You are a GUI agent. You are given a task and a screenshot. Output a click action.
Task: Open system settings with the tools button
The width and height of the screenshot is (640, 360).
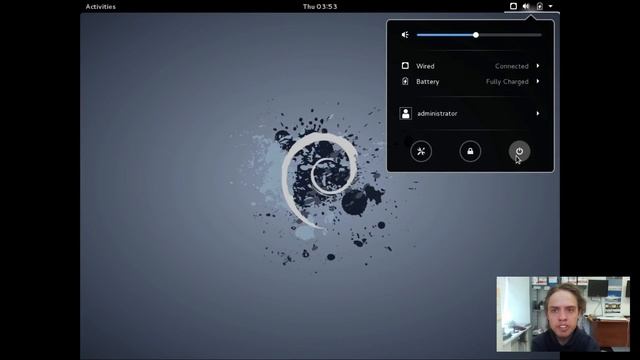(x=421, y=151)
